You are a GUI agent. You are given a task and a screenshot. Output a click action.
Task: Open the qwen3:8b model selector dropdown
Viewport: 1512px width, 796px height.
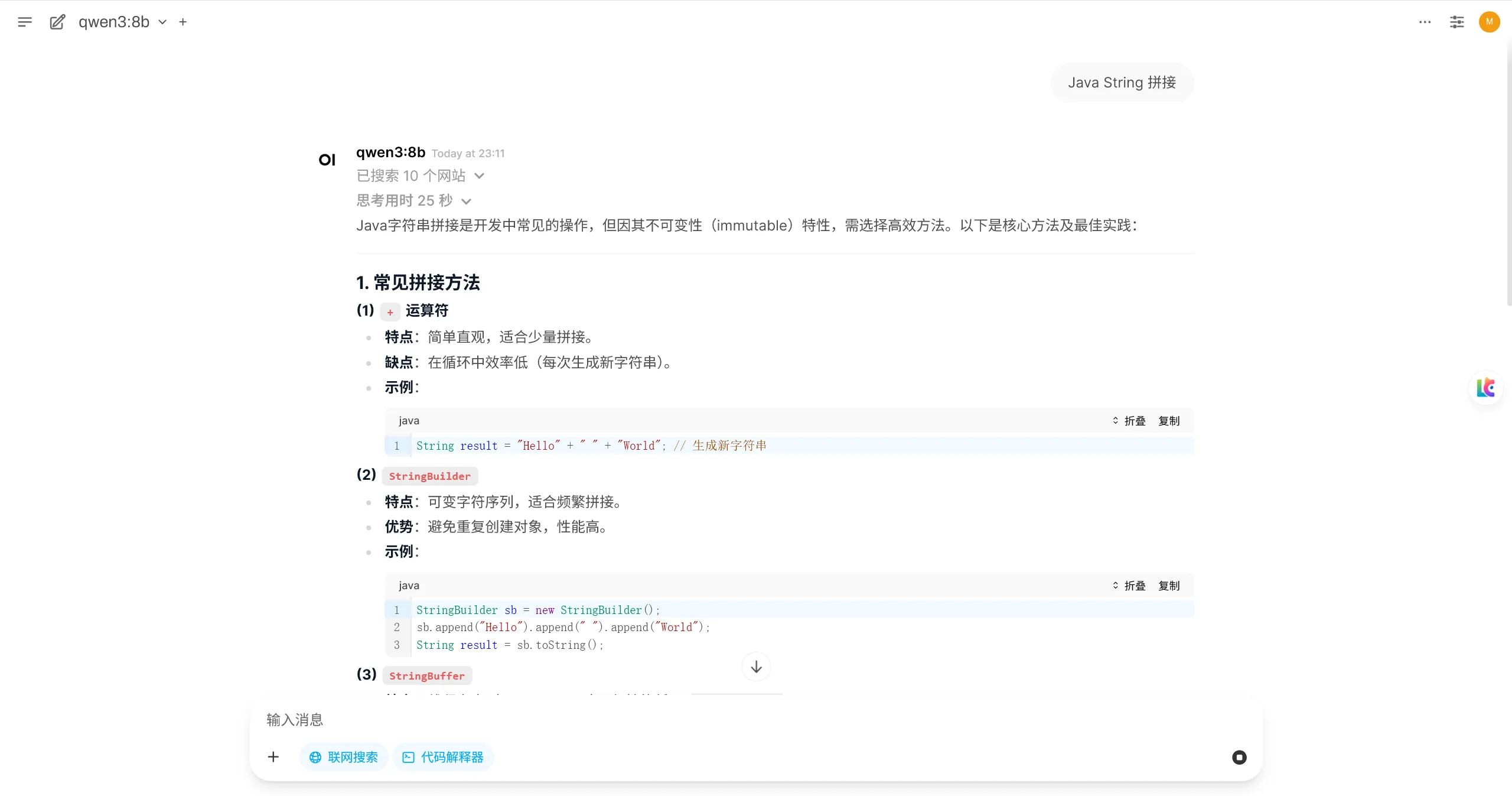pyautogui.click(x=122, y=22)
